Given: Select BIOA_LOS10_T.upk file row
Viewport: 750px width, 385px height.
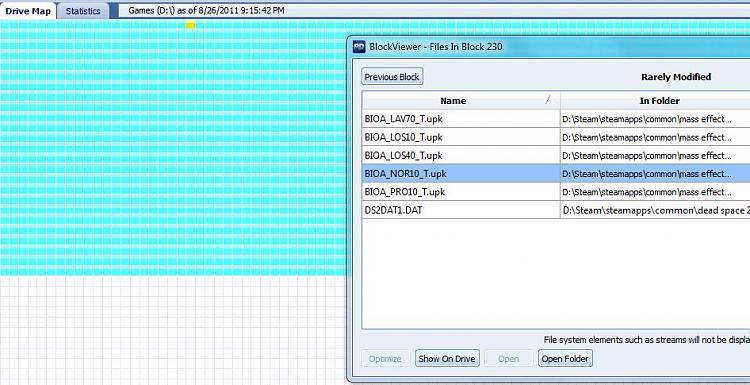Looking at the screenshot, I should pyautogui.click(x=556, y=137).
